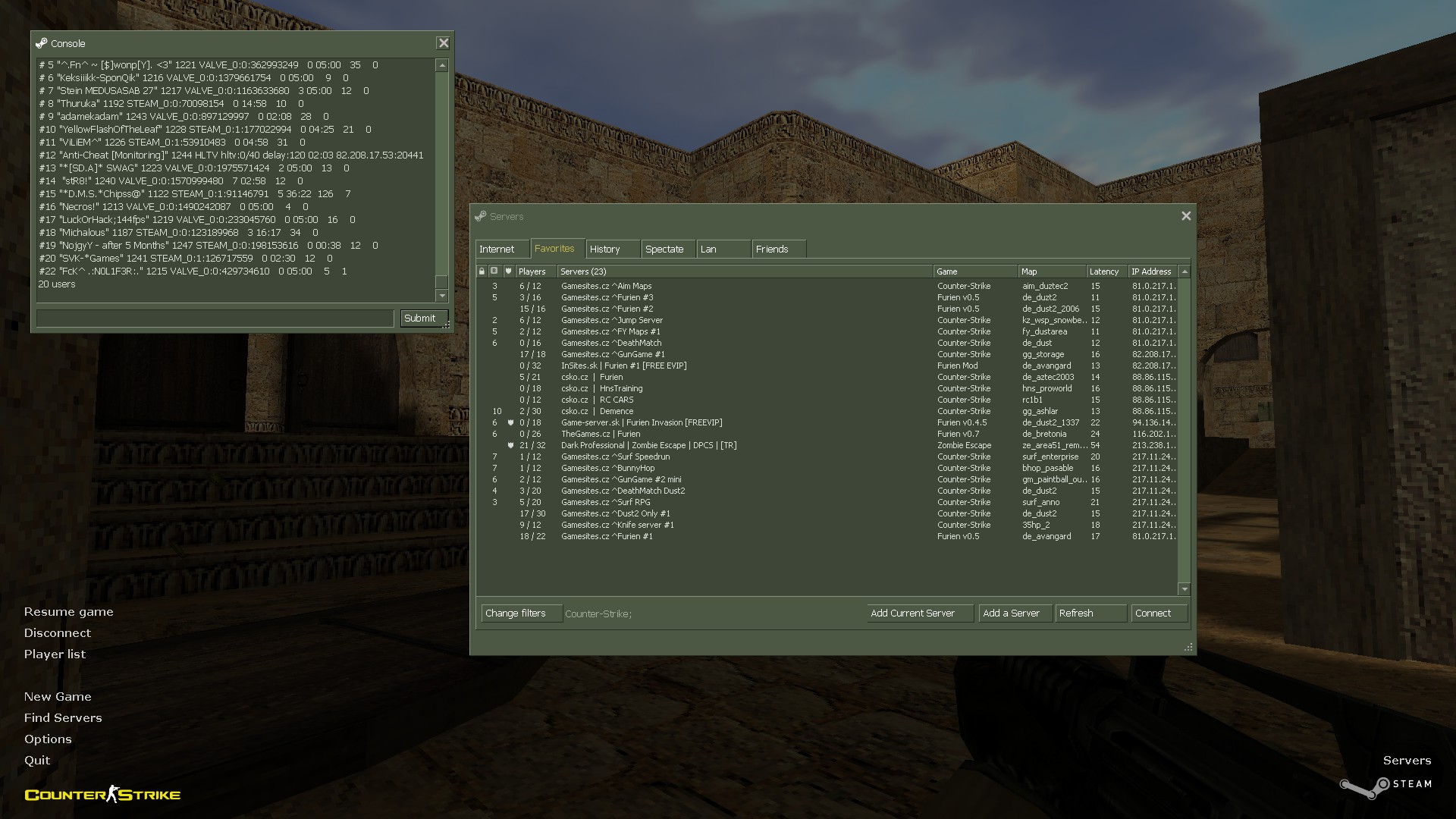1456x819 pixels.
Task: Sort servers by bots icon column
Action: (494, 271)
